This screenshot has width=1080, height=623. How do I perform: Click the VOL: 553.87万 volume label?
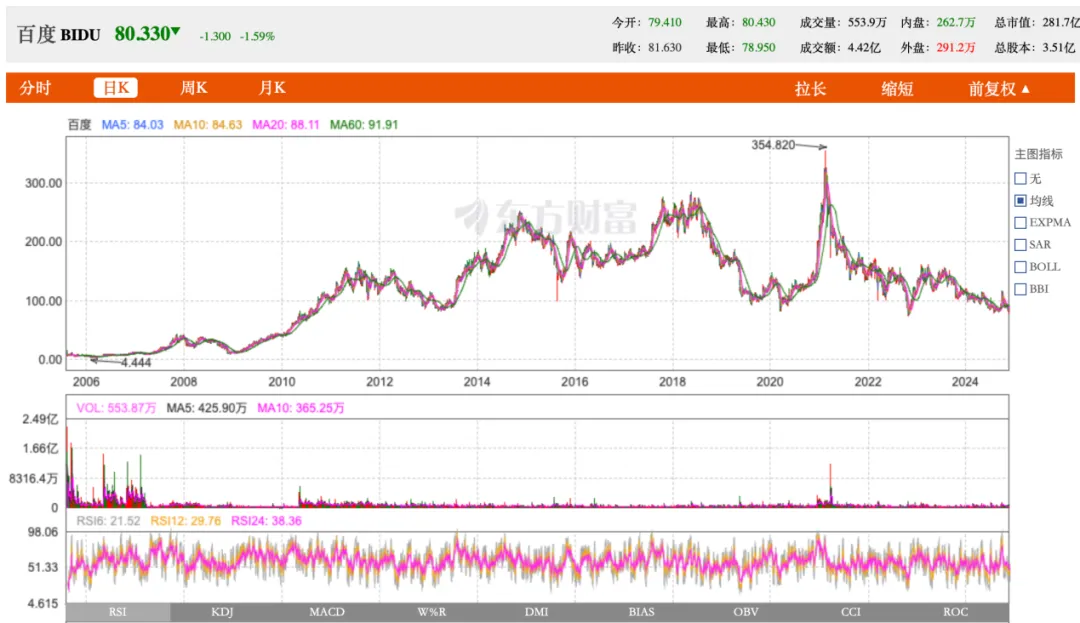(x=116, y=408)
